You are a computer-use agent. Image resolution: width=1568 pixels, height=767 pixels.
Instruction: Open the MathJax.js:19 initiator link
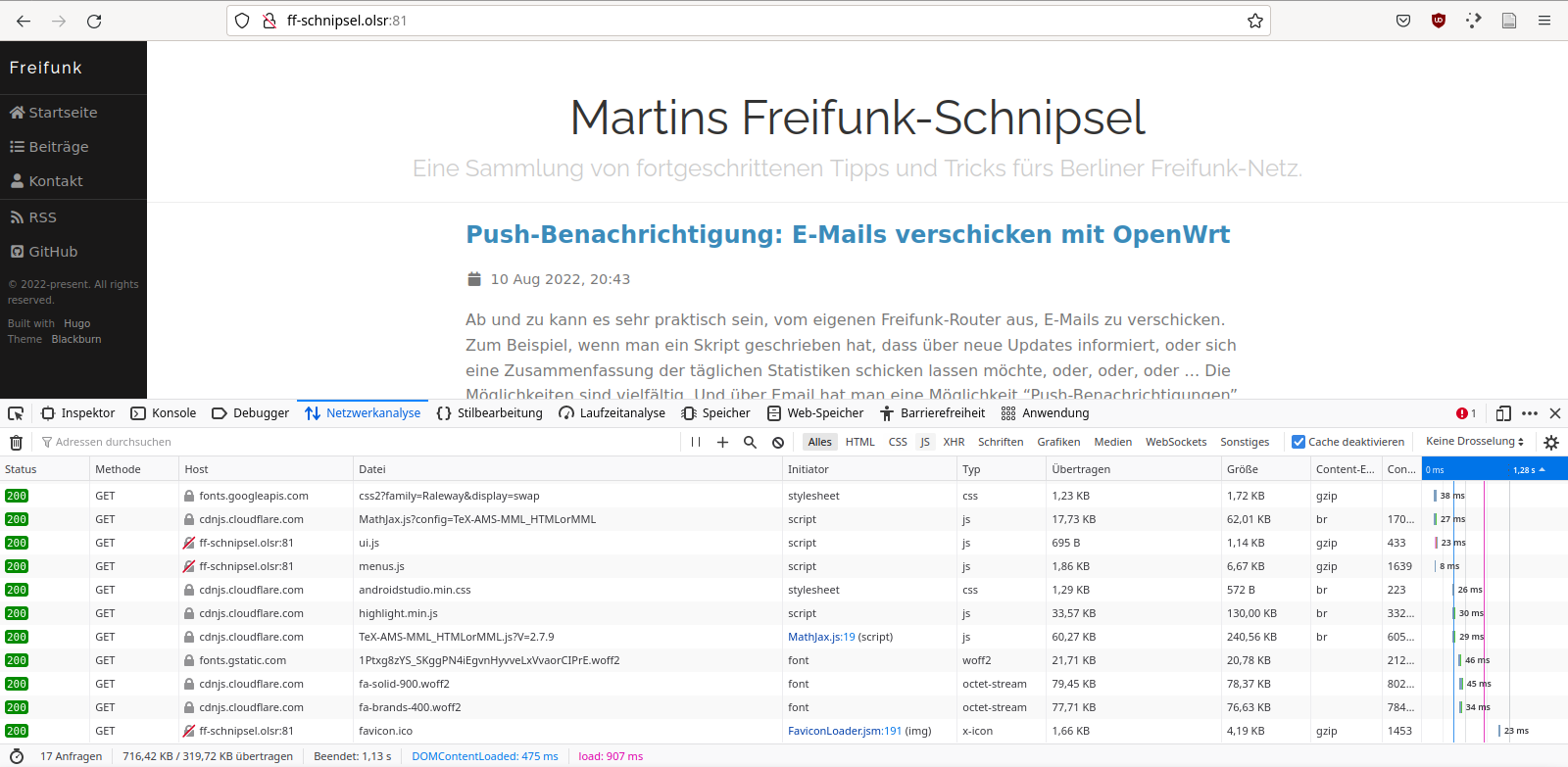821,637
